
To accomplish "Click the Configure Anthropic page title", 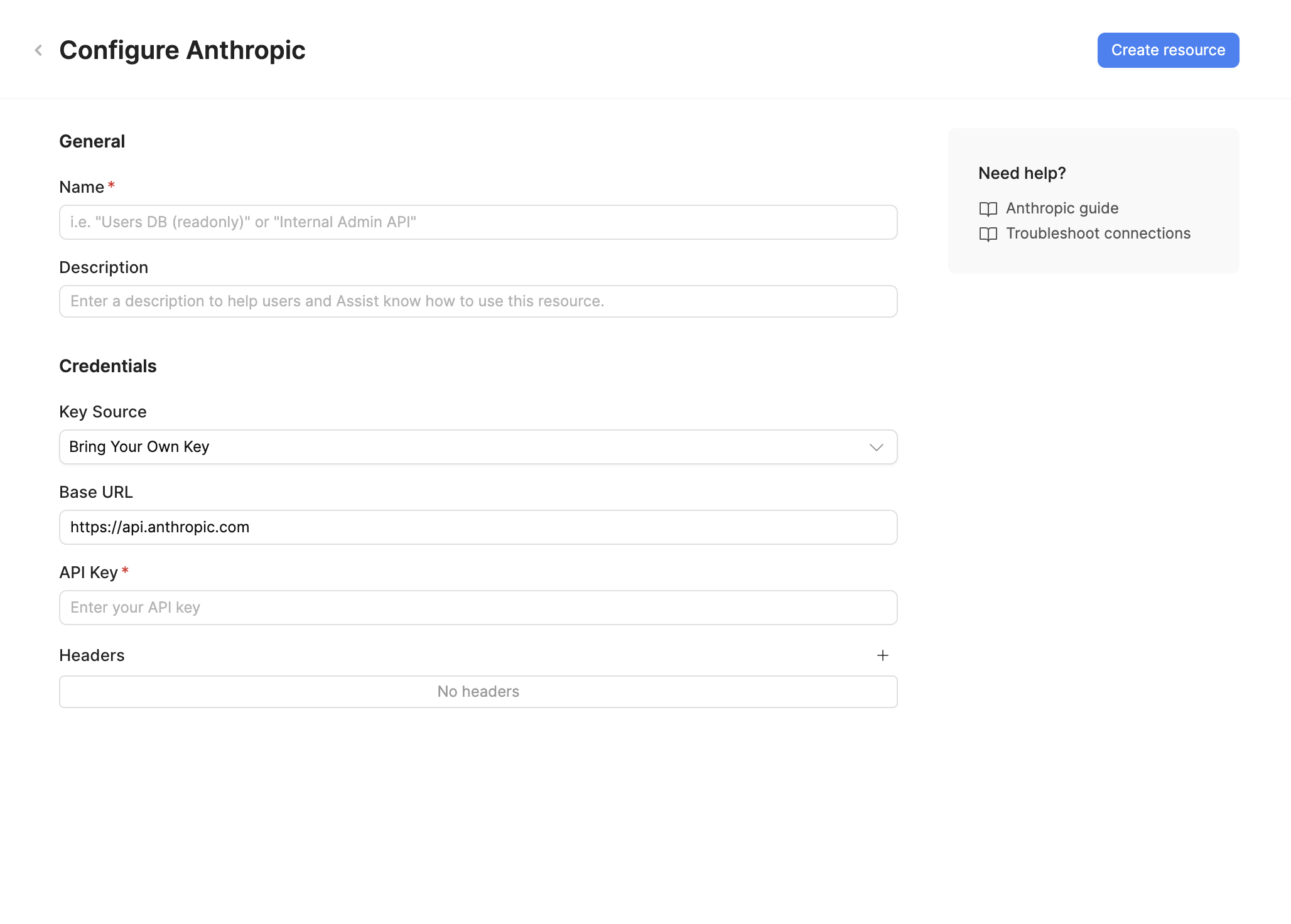I will click(x=182, y=50).
